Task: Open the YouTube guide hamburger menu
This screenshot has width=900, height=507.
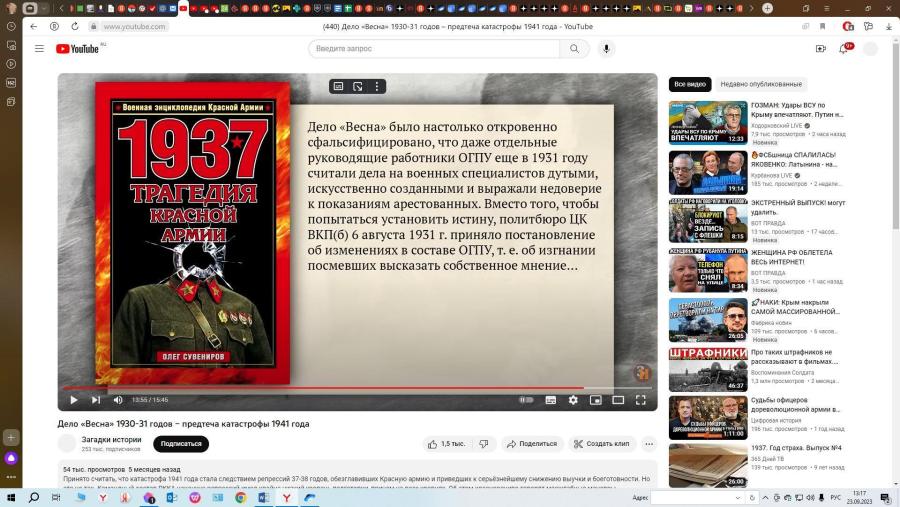Action: click(x=39, y=49)
